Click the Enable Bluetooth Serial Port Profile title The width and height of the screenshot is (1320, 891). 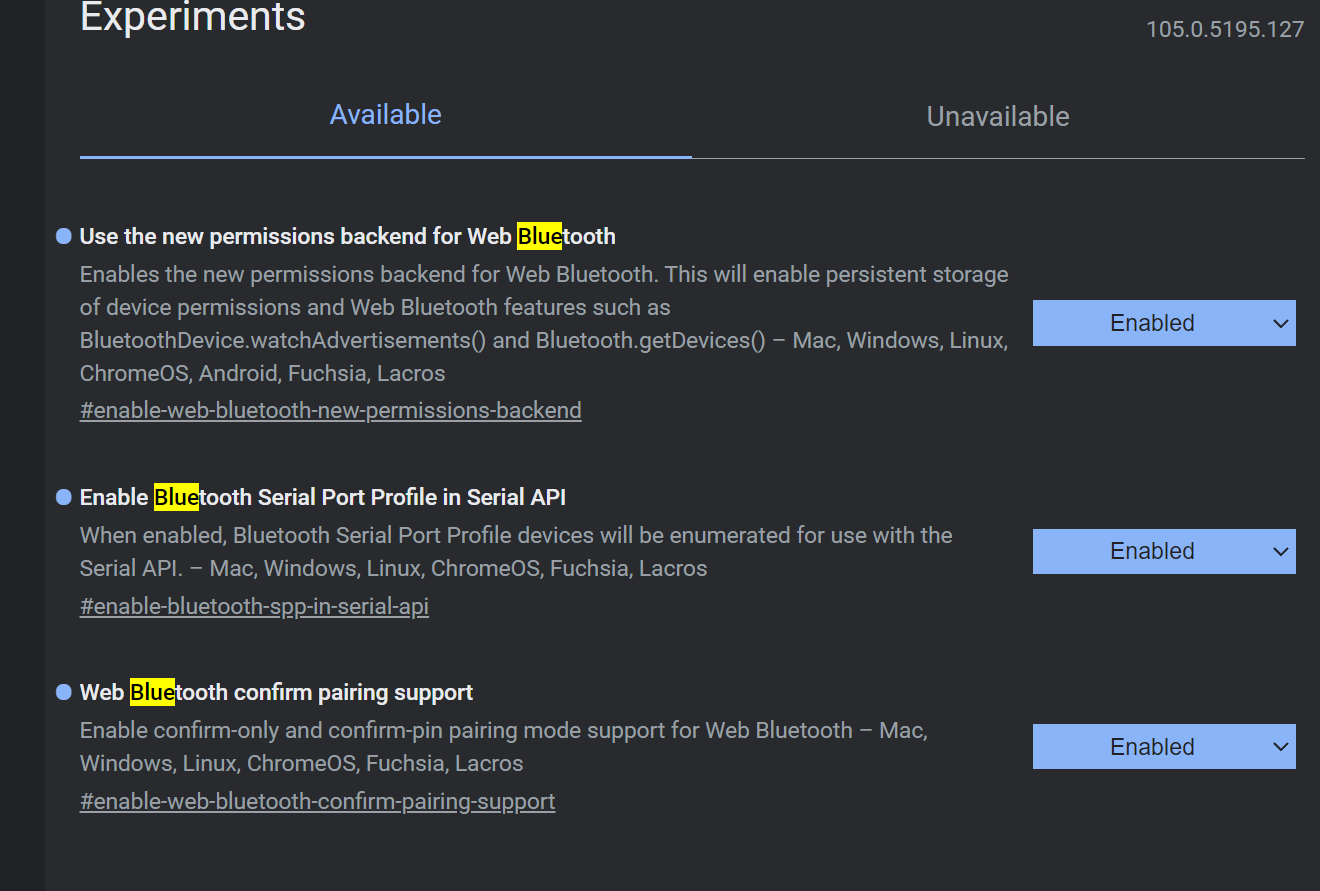pos(322,496)
